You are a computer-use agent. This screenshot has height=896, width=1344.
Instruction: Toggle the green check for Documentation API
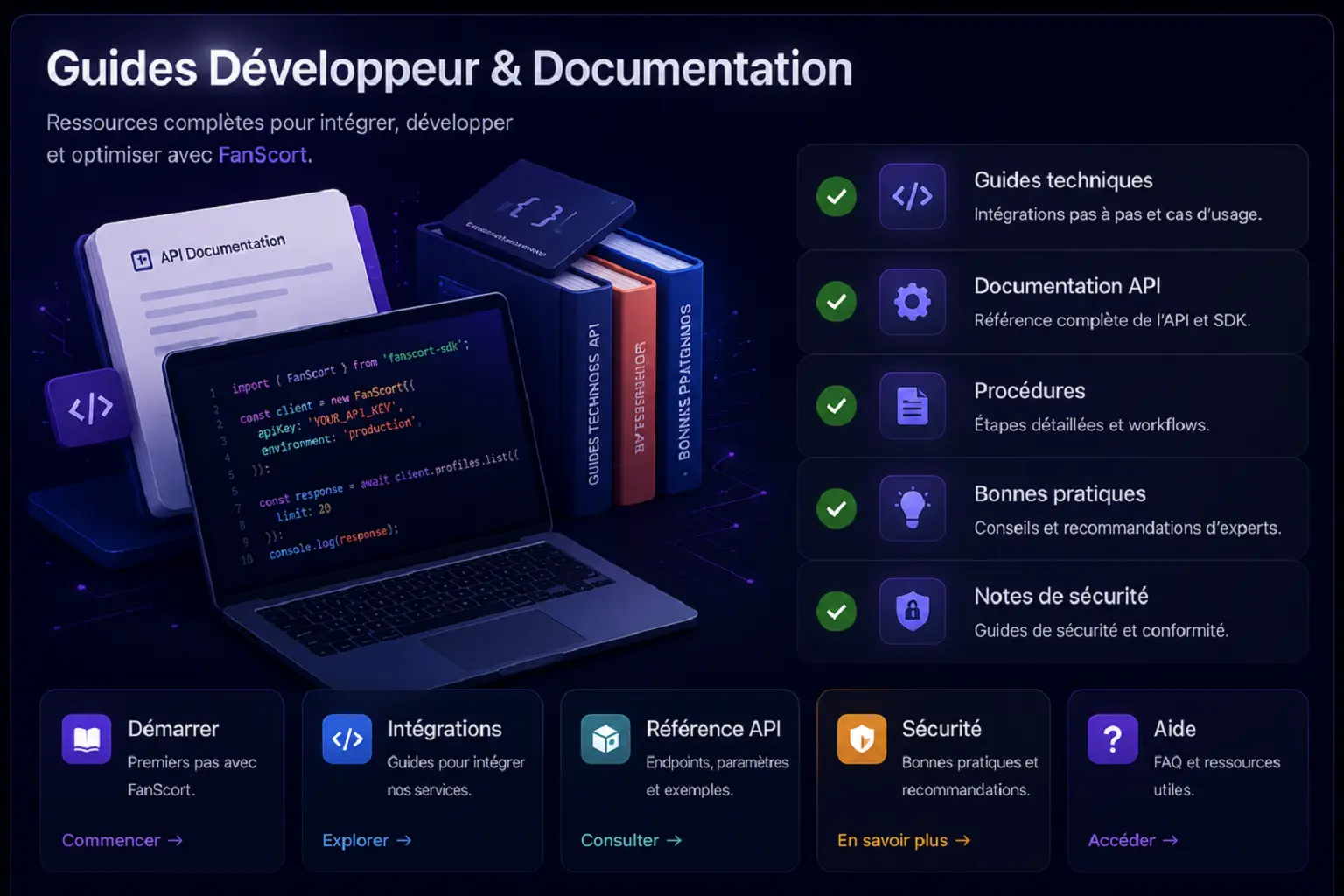(x=836, y=302)
